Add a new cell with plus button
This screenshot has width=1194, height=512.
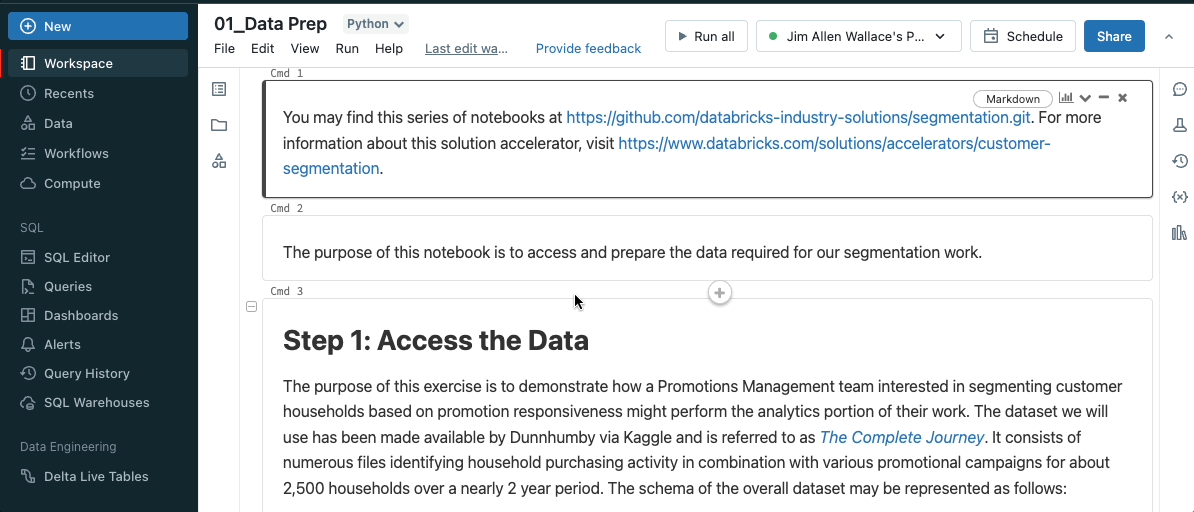point(719,293)
